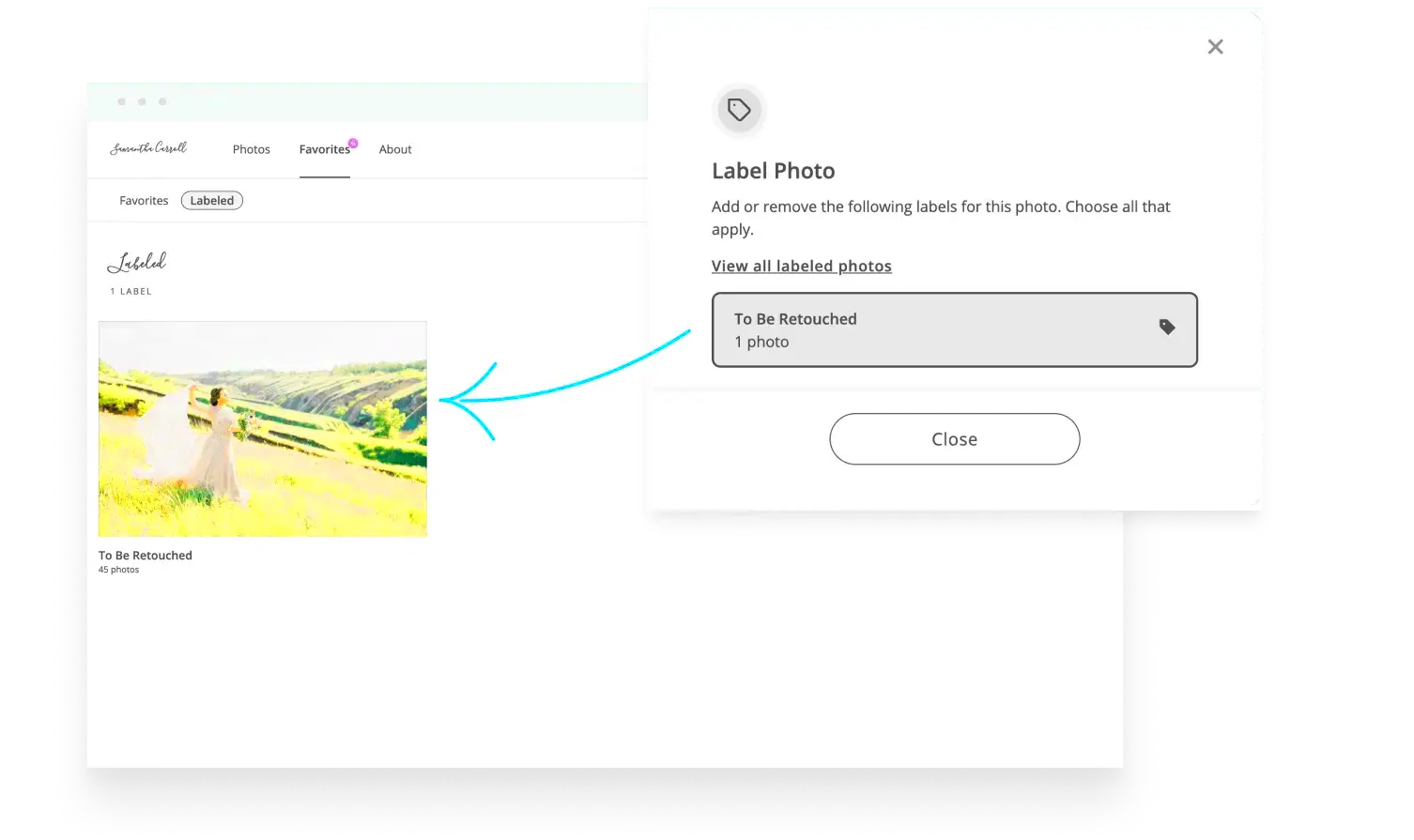Click the Samantha Carroll signature logo

point(148,148)
